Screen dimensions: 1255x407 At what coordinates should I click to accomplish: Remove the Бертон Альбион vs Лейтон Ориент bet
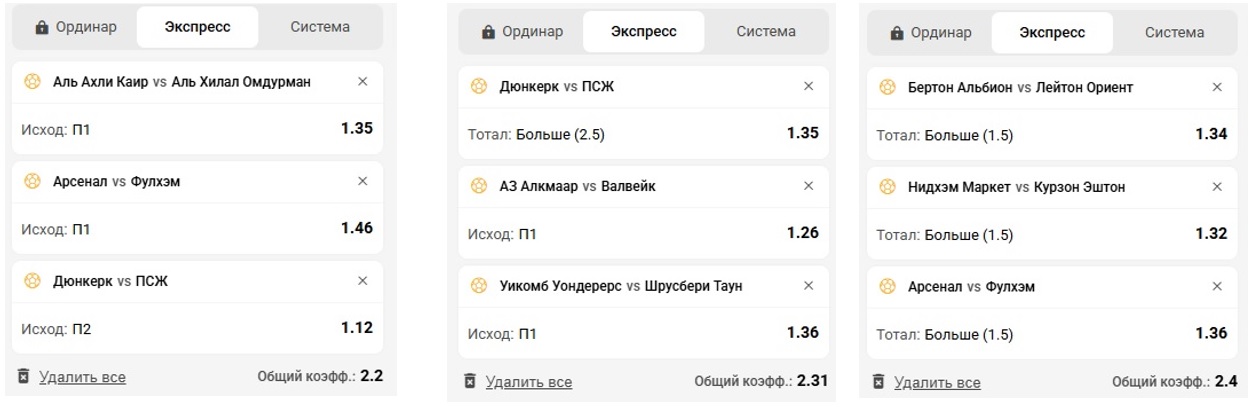click(1217, 87)
